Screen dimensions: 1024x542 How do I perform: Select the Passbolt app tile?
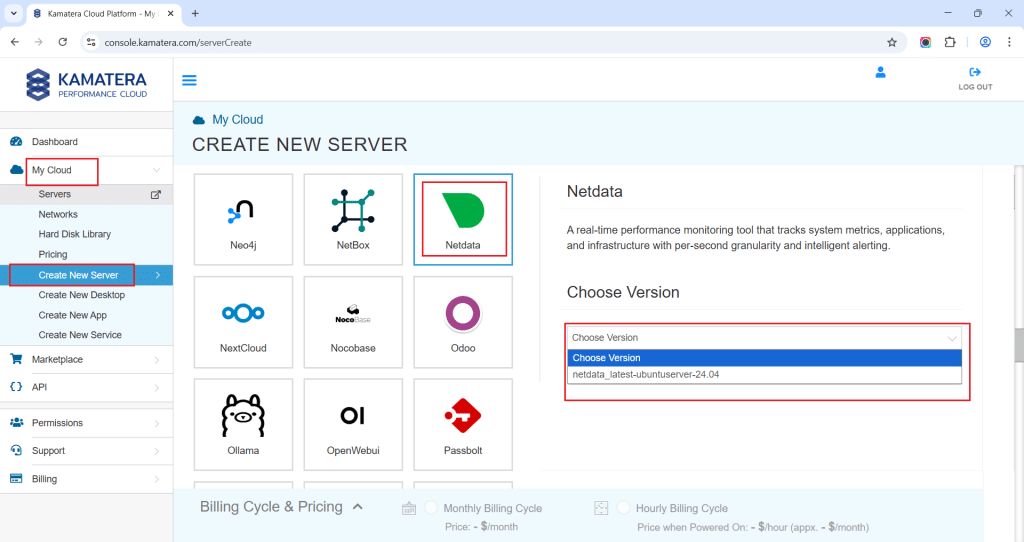pos(463,424)
